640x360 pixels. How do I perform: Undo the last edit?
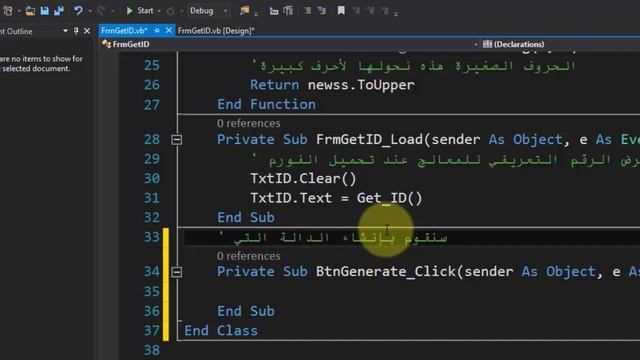78,11
